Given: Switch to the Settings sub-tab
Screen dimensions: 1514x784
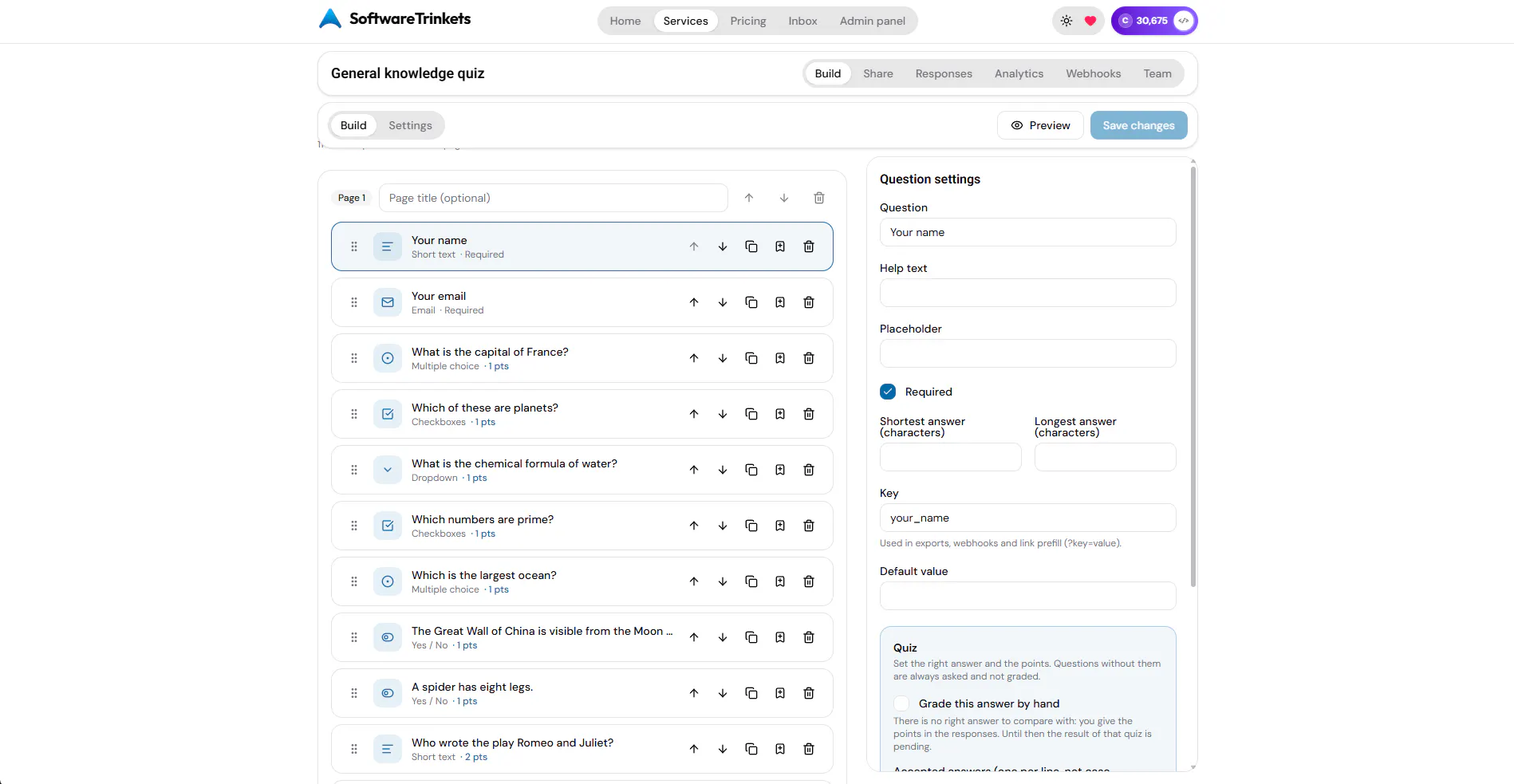Looking at the screenshot, I should (x=410, y=125).
